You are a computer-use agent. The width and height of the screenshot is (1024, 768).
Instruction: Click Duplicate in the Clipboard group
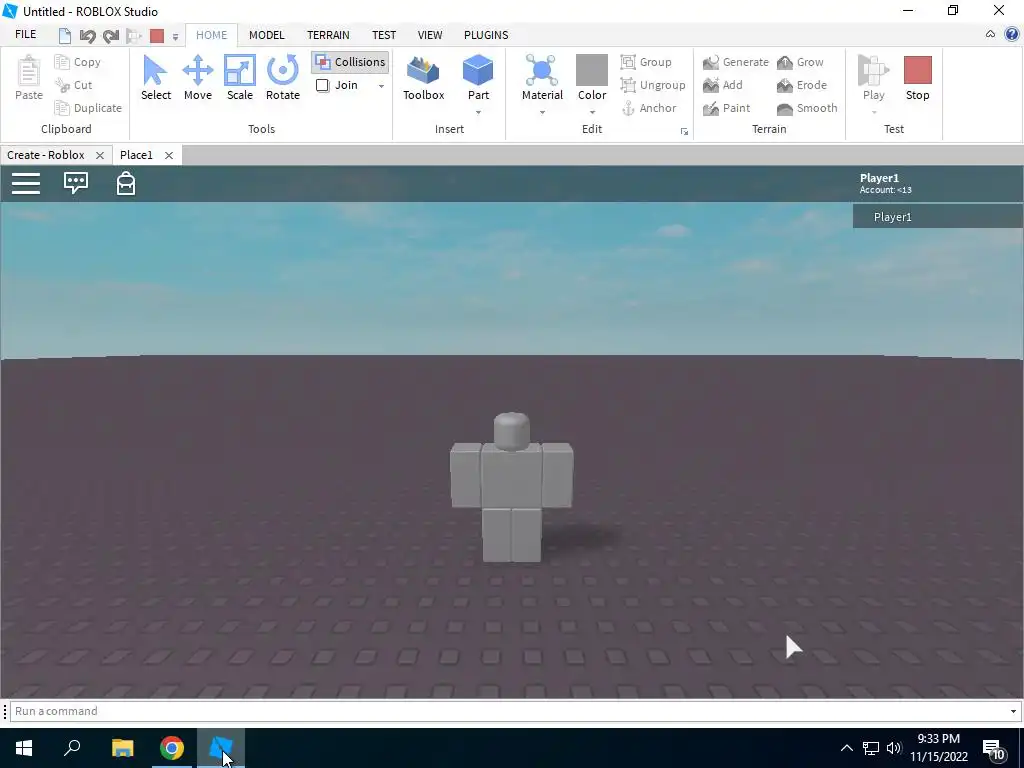coord(88,108)
